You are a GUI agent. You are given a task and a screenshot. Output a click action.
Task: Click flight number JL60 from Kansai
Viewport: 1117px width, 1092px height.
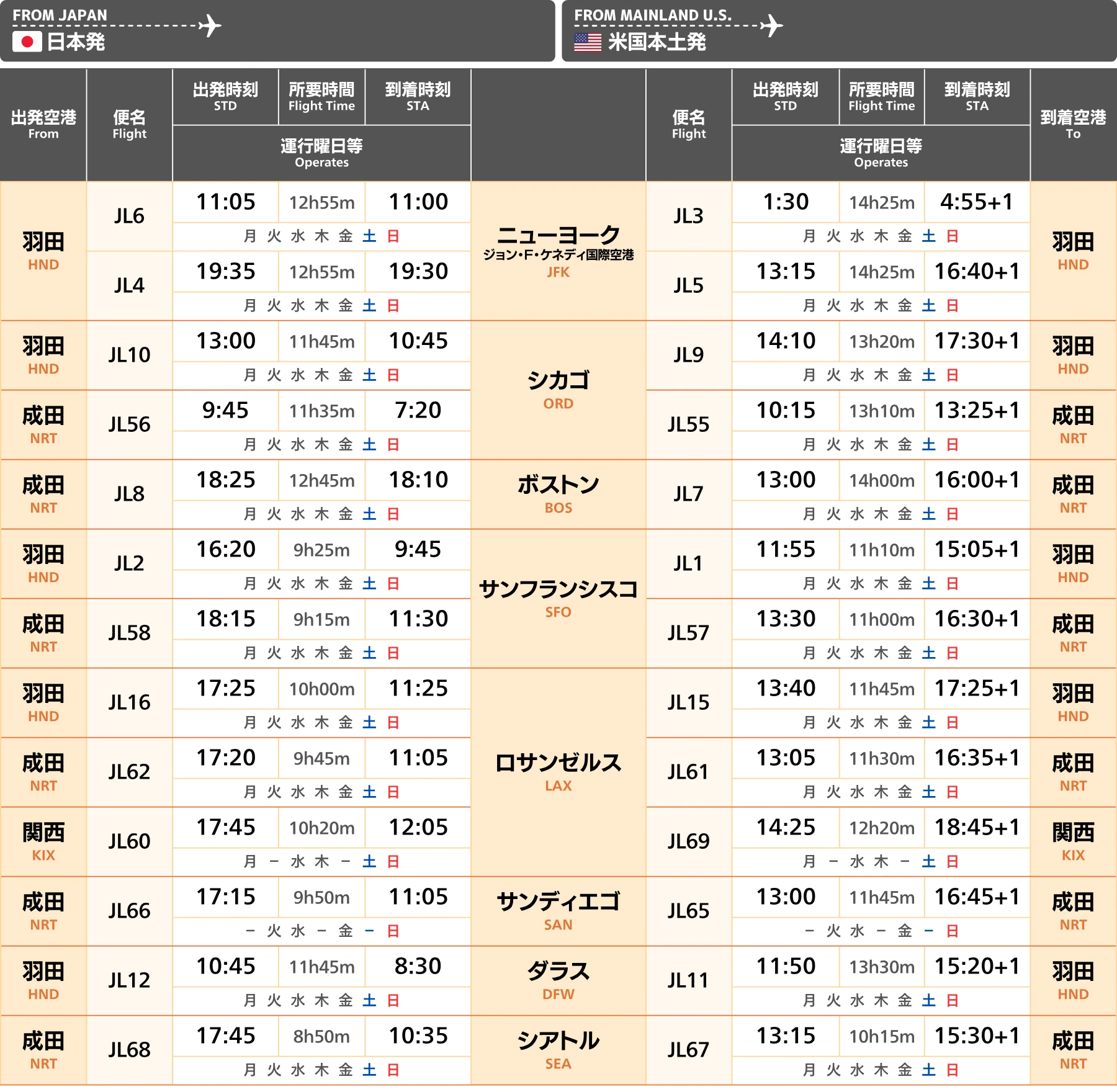coord(129,841)
